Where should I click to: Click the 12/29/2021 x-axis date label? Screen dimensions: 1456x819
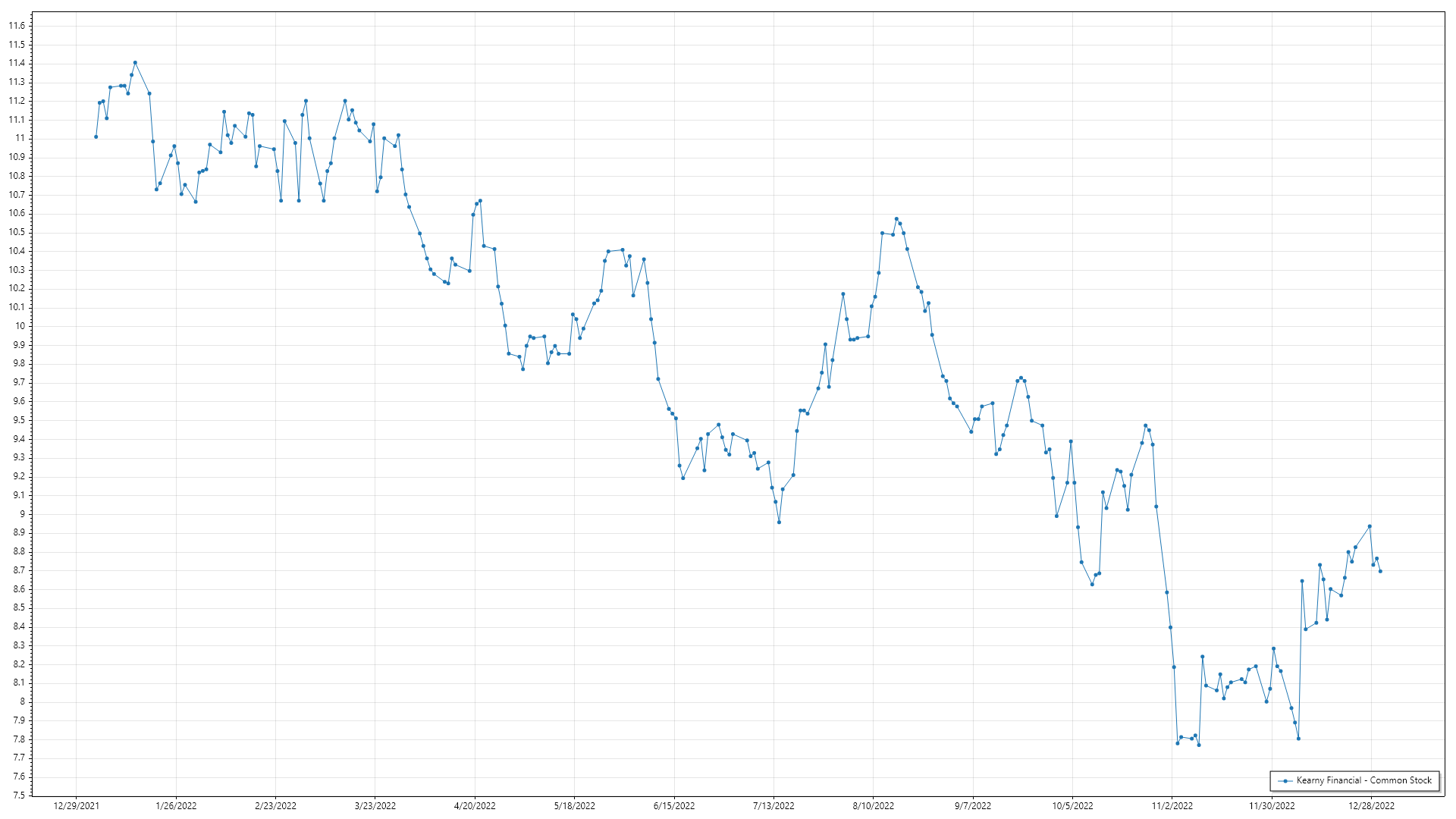pos(76,806)
